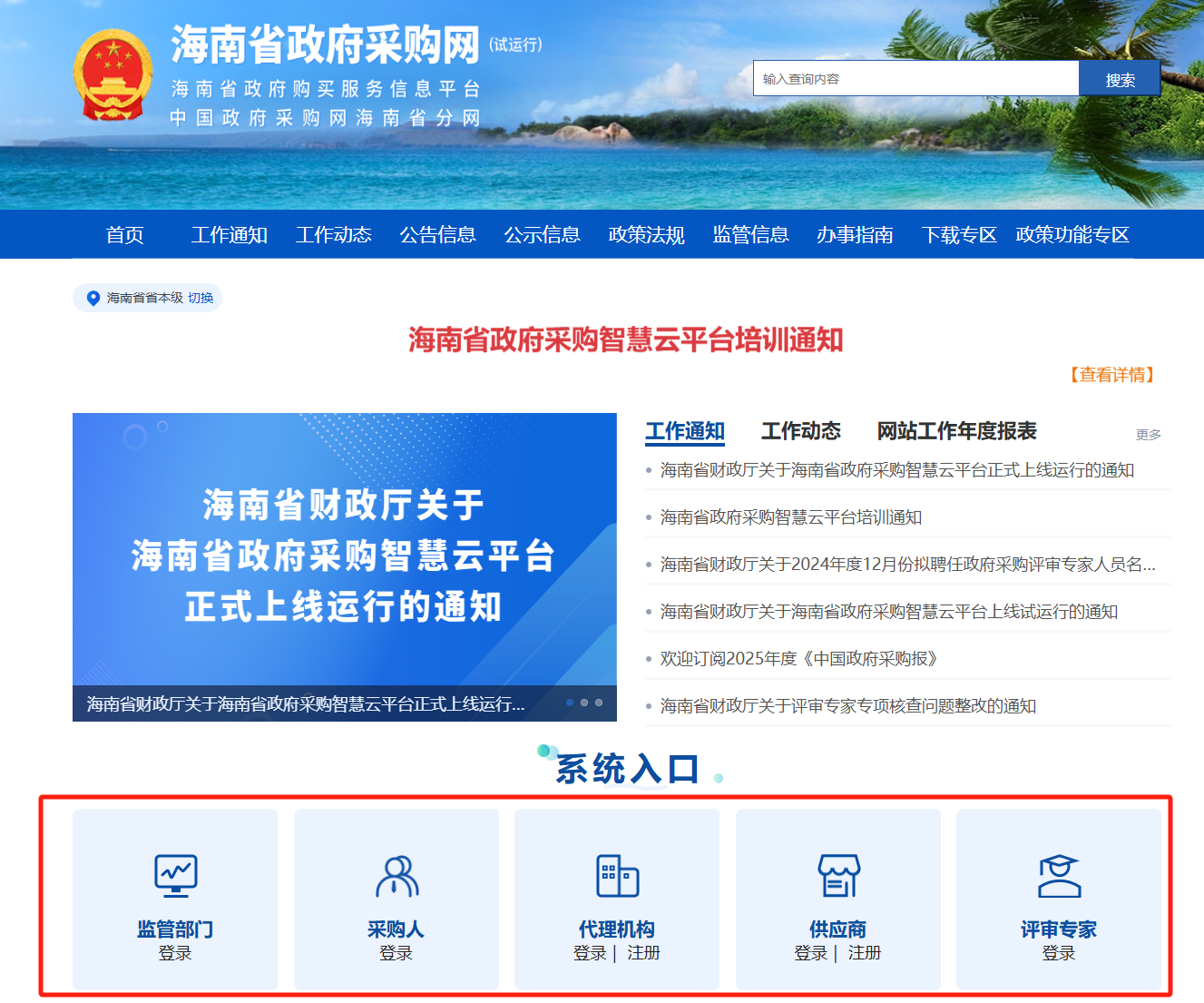Screen dimensions: 1204x1003
Task: Click the location pin icon
Action: pyautogui.click(x=93, y=298)
